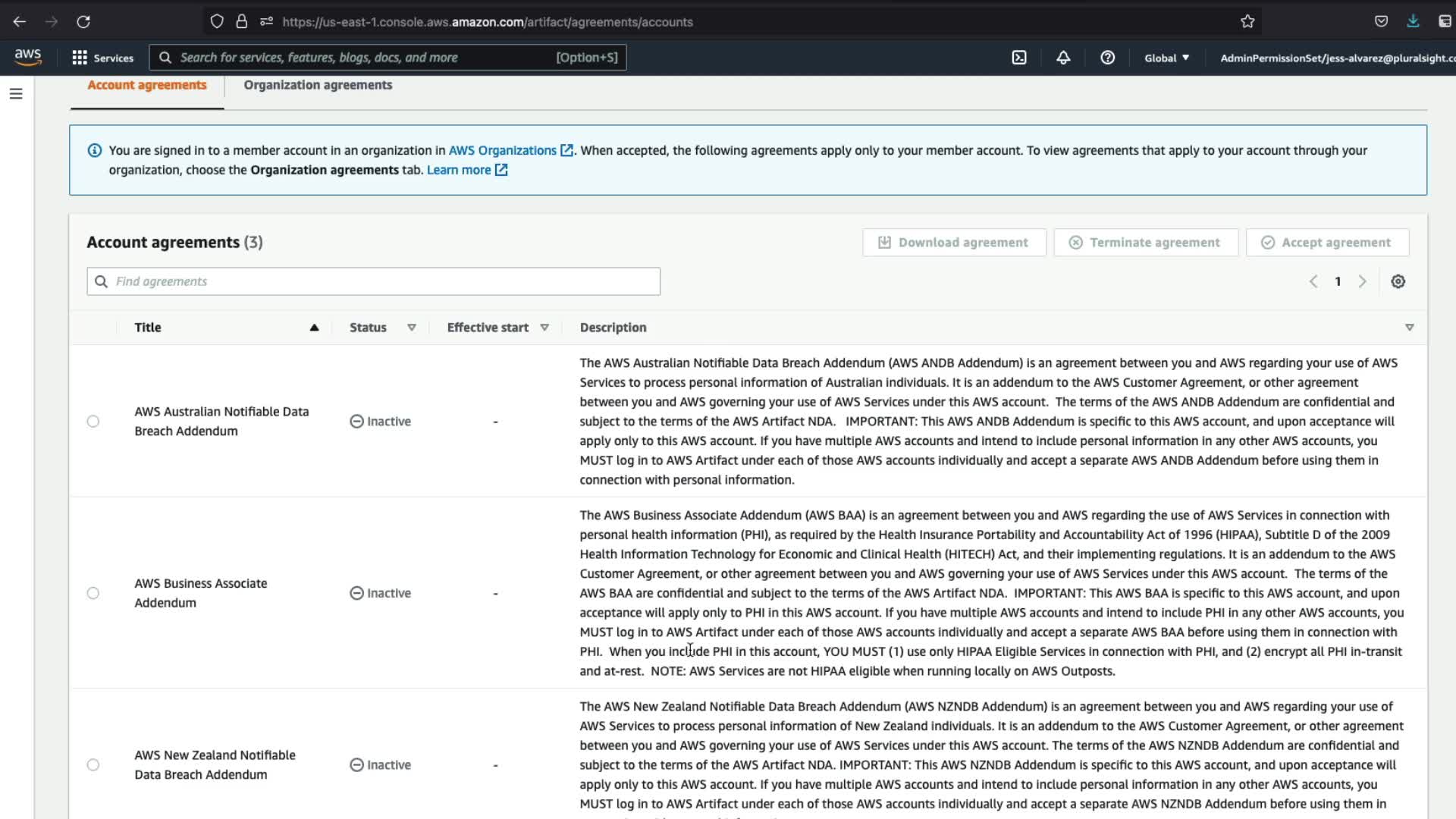Click the AWS logo home icon

point(28,57)
